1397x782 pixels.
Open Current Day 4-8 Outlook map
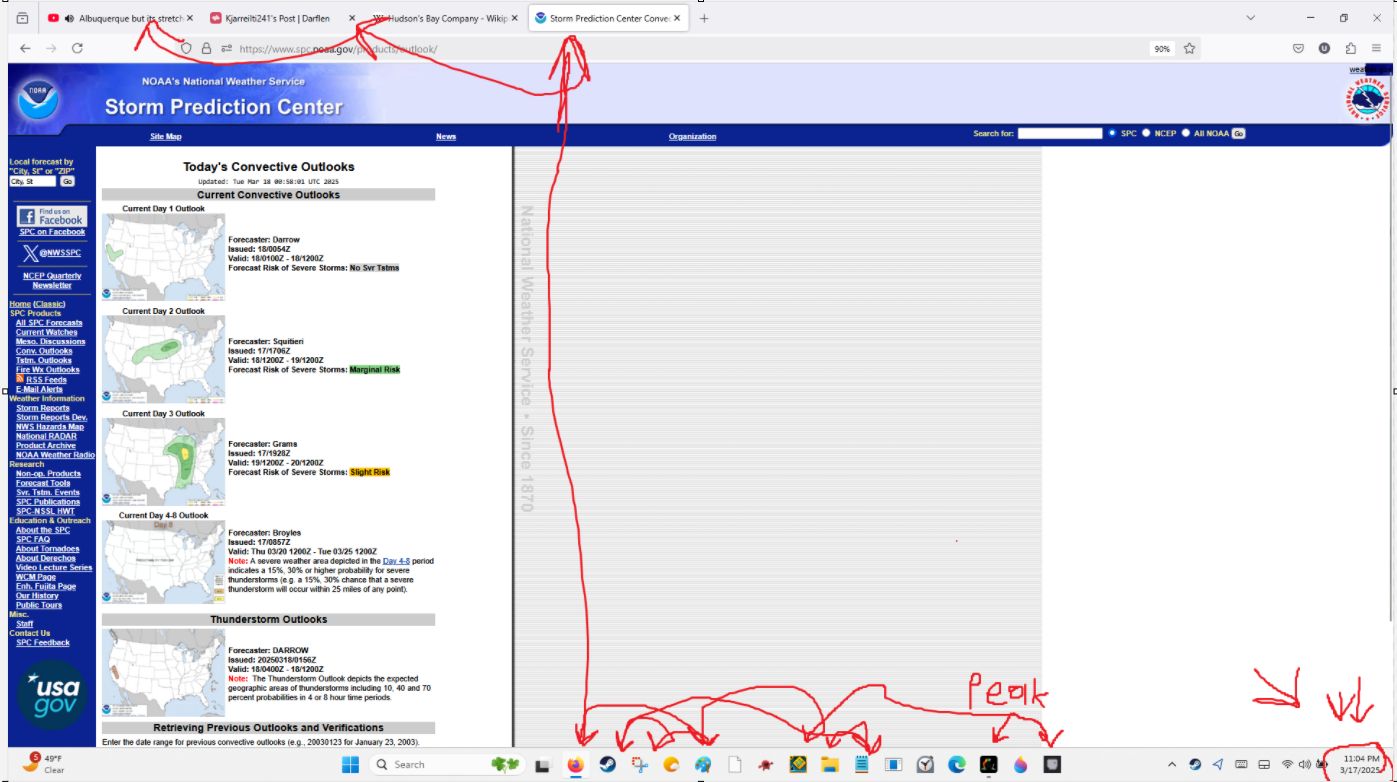[163, 562]
